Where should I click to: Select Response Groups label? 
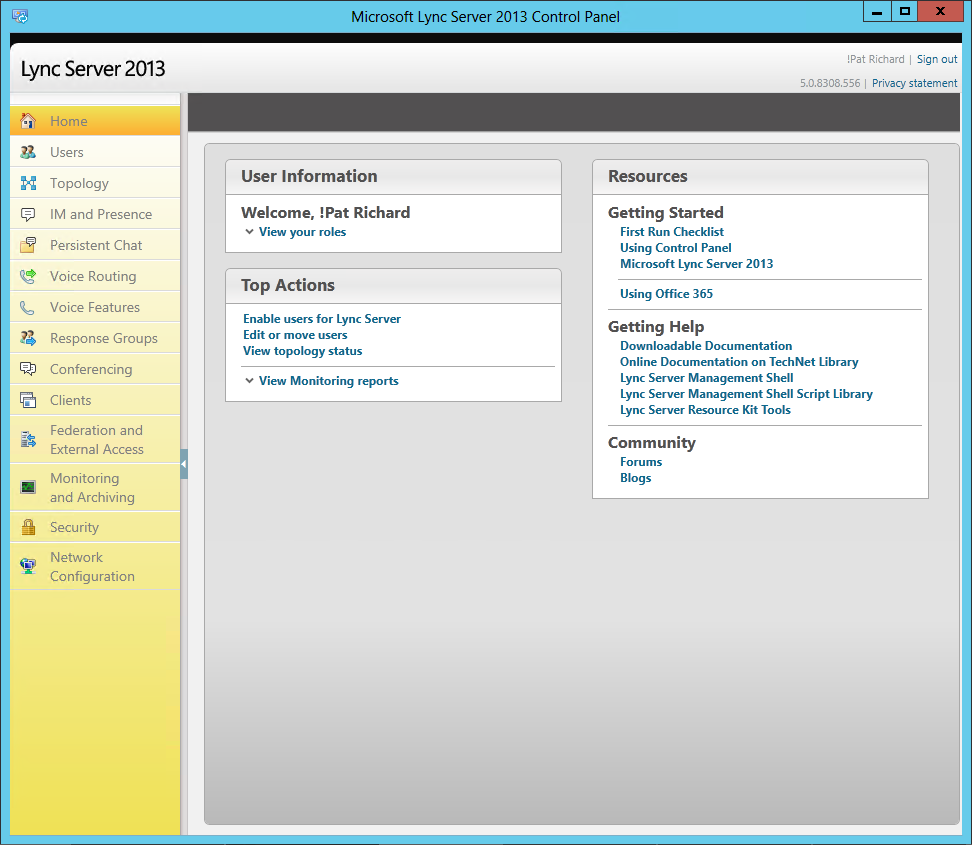click(104, 338)
